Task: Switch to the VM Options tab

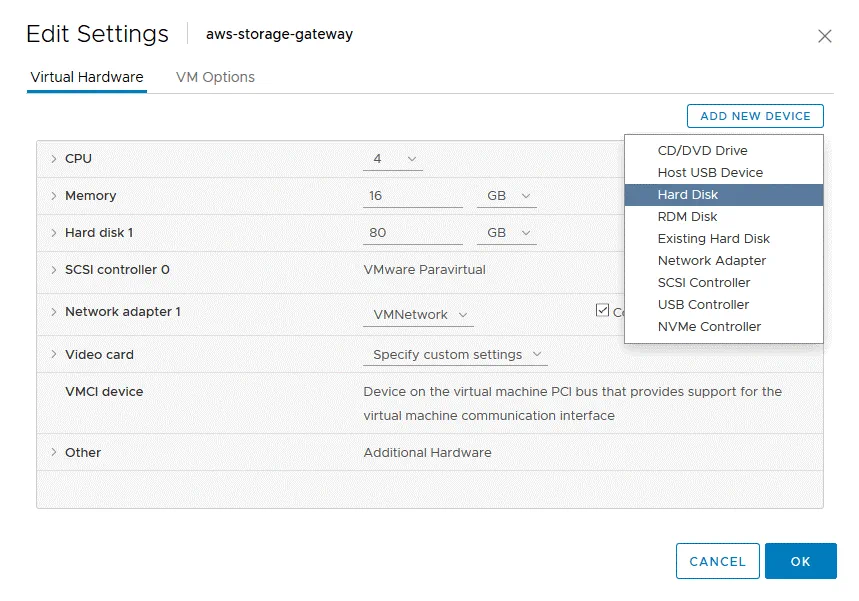Action: tap(215, 77)
